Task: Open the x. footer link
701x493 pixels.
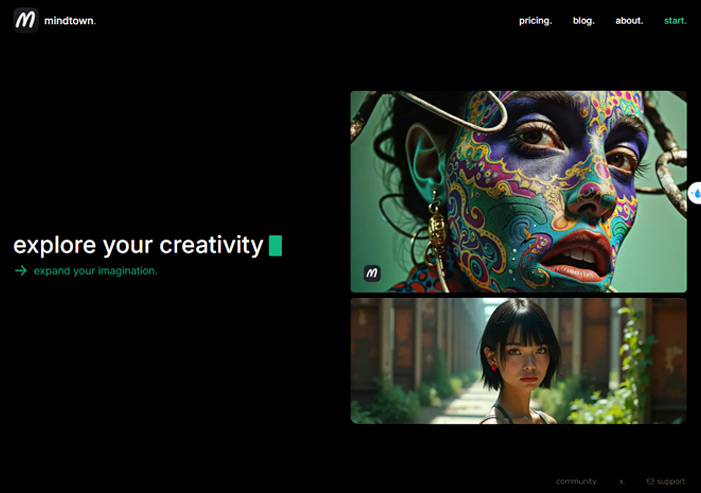Action: pos(622,481)
